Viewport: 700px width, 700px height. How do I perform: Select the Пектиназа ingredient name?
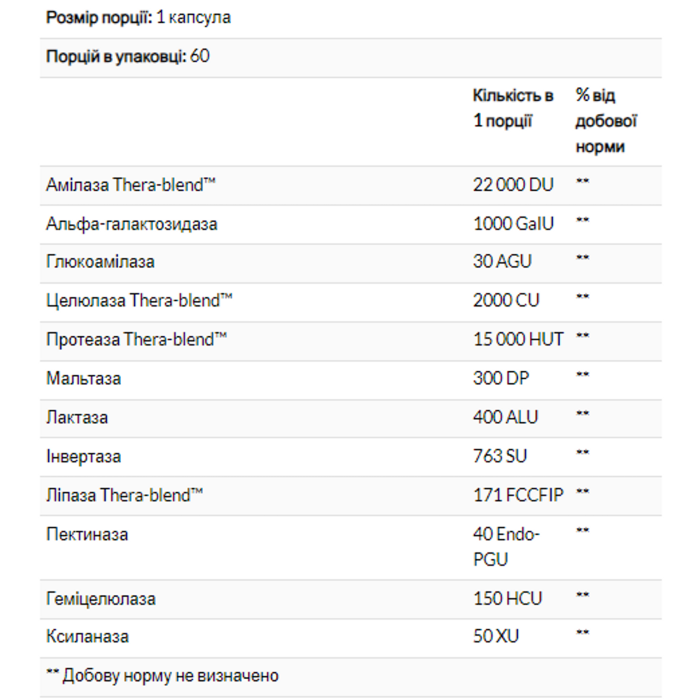[87, 534]
